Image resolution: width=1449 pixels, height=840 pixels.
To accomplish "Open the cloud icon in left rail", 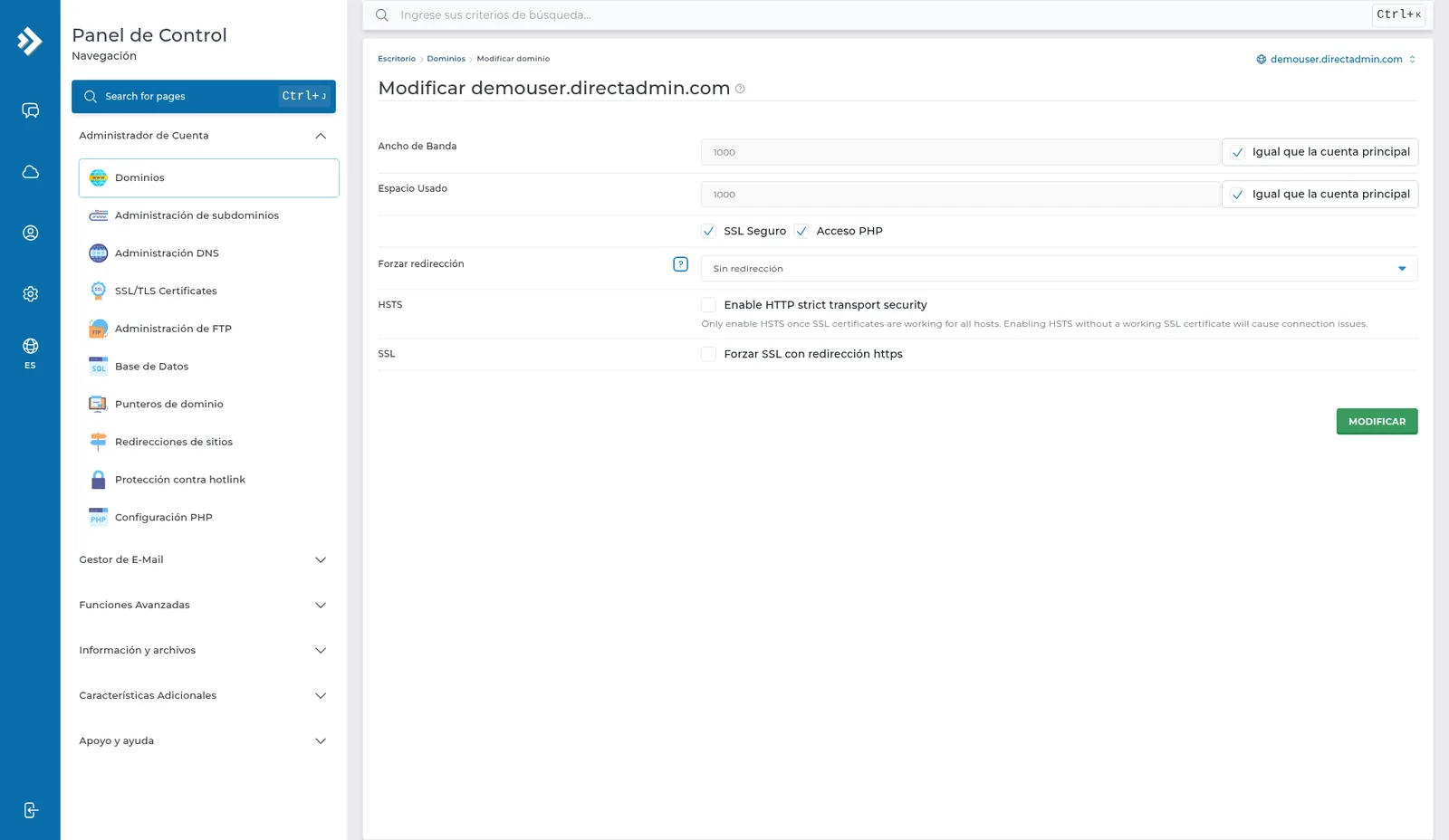I will click(30, 172).
